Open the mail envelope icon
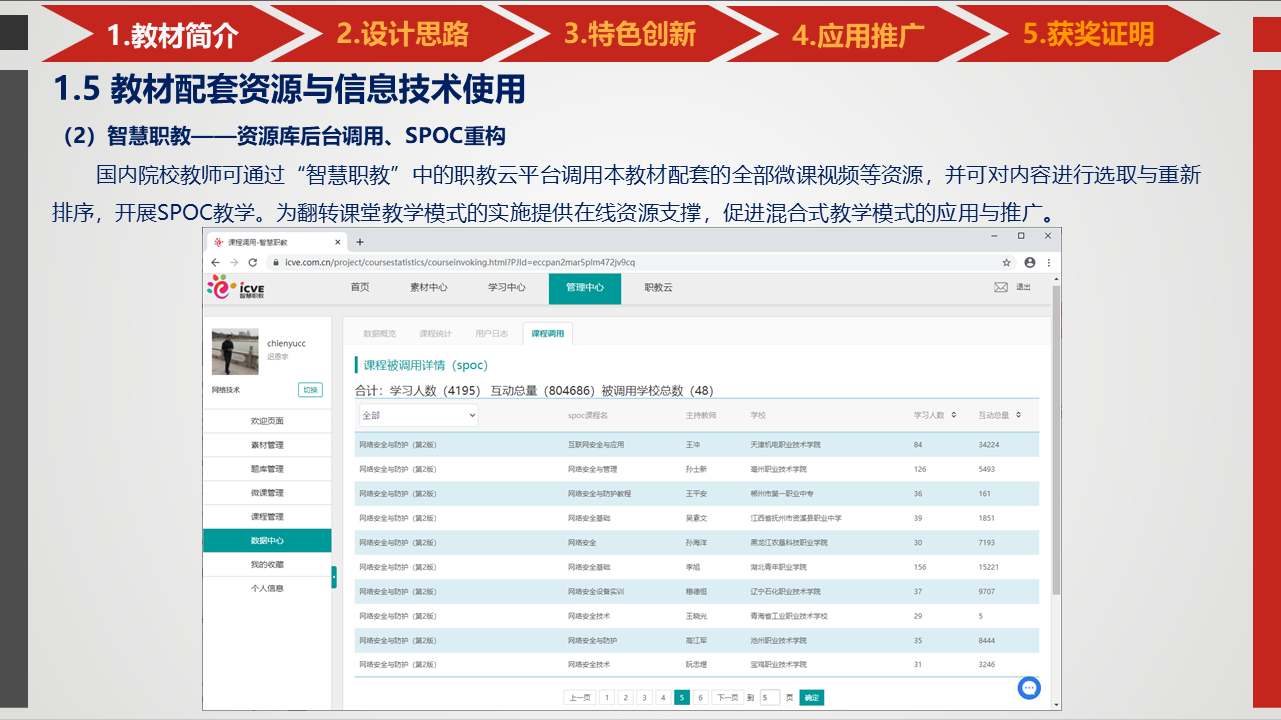The height and width of the screenshot is (720, 1281). (x=1001, y=287)
